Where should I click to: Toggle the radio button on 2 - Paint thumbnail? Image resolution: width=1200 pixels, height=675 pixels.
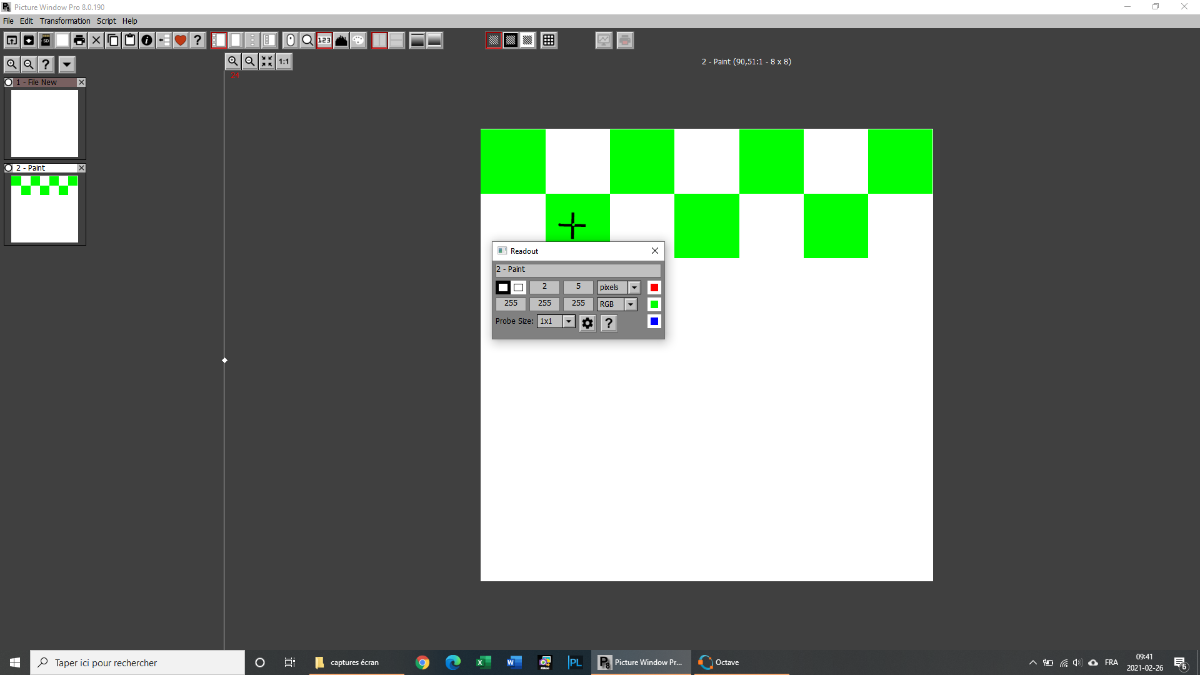click(x=9, y=168)
